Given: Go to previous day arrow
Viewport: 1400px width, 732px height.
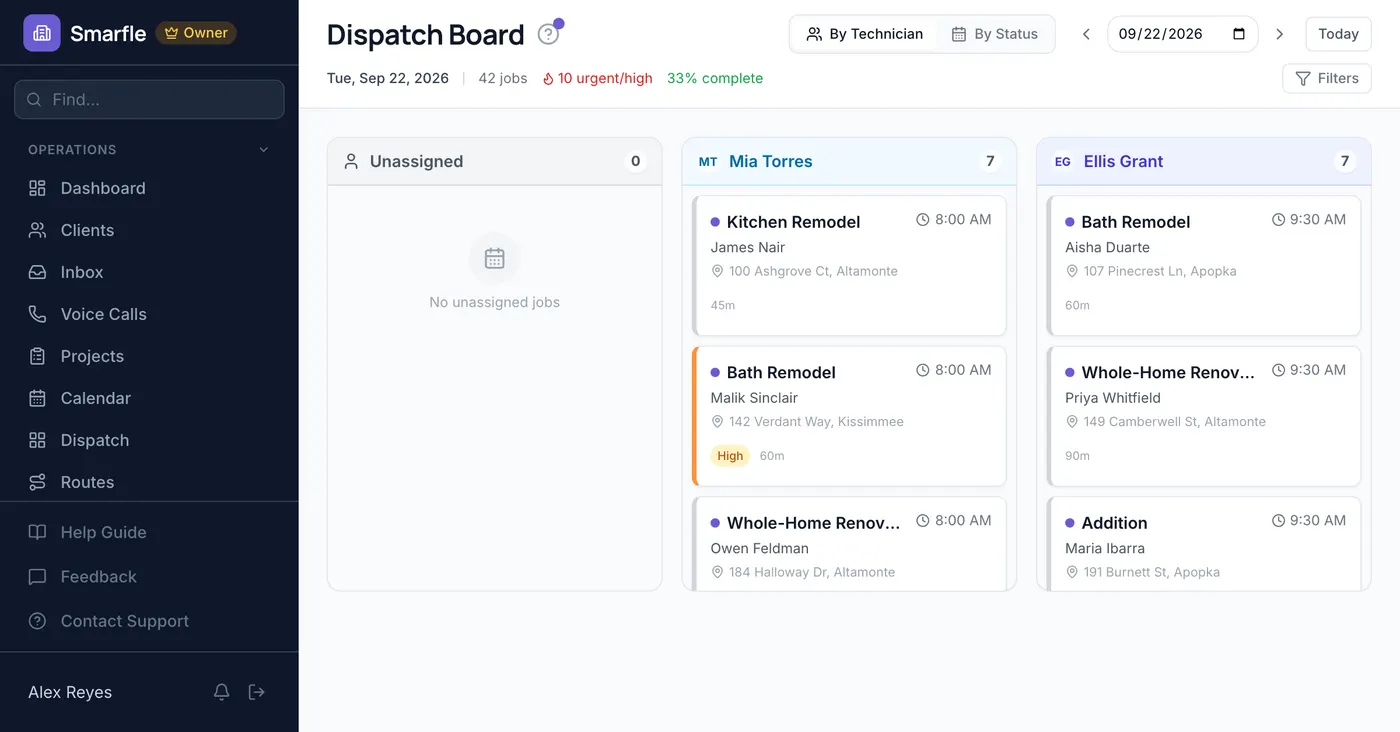Looking at the screenshot, I should point(1086,34).
